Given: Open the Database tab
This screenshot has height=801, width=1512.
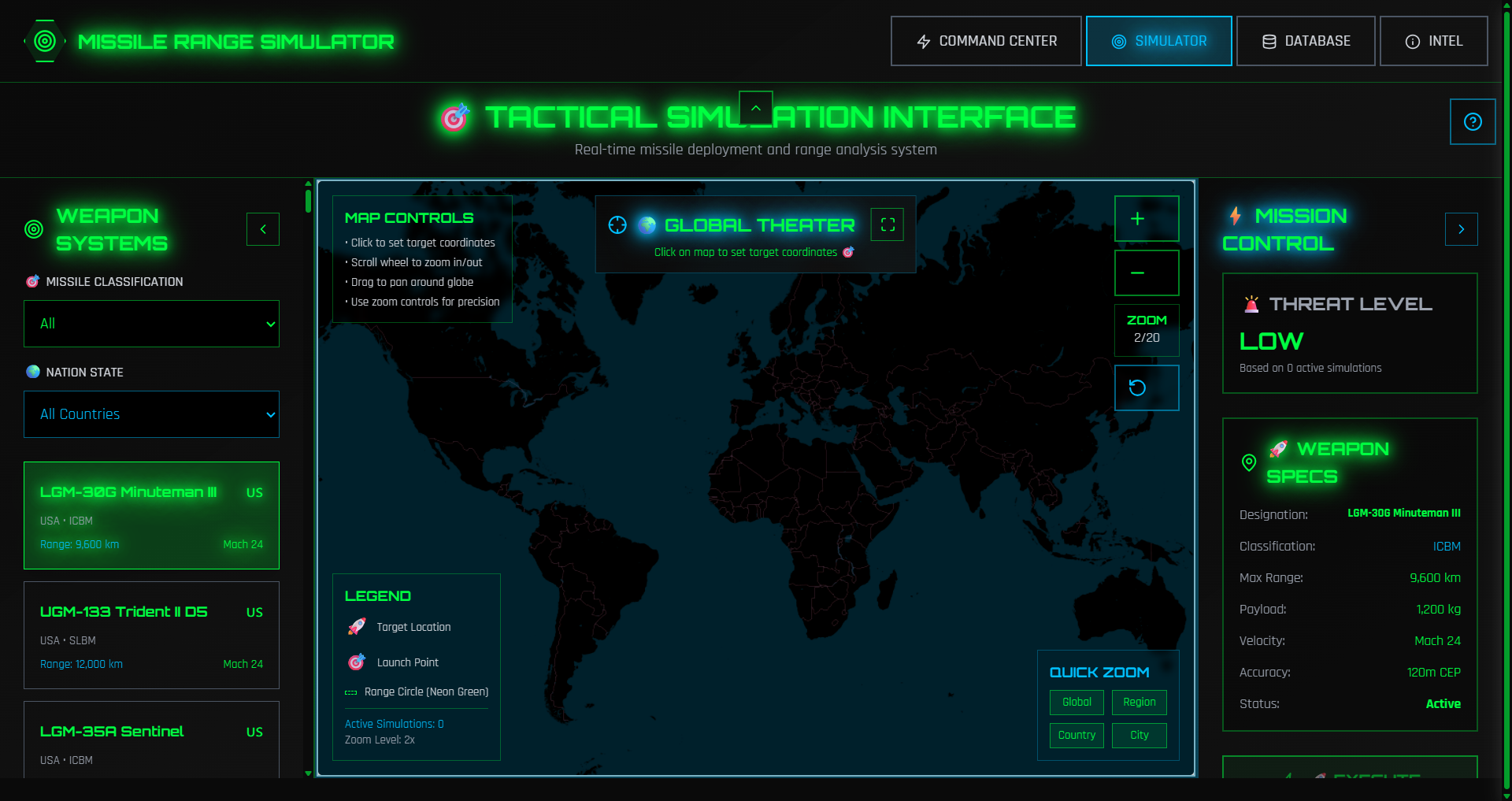Looking at the screenshot, I should pyautogui.click(x=1306, y=41).
